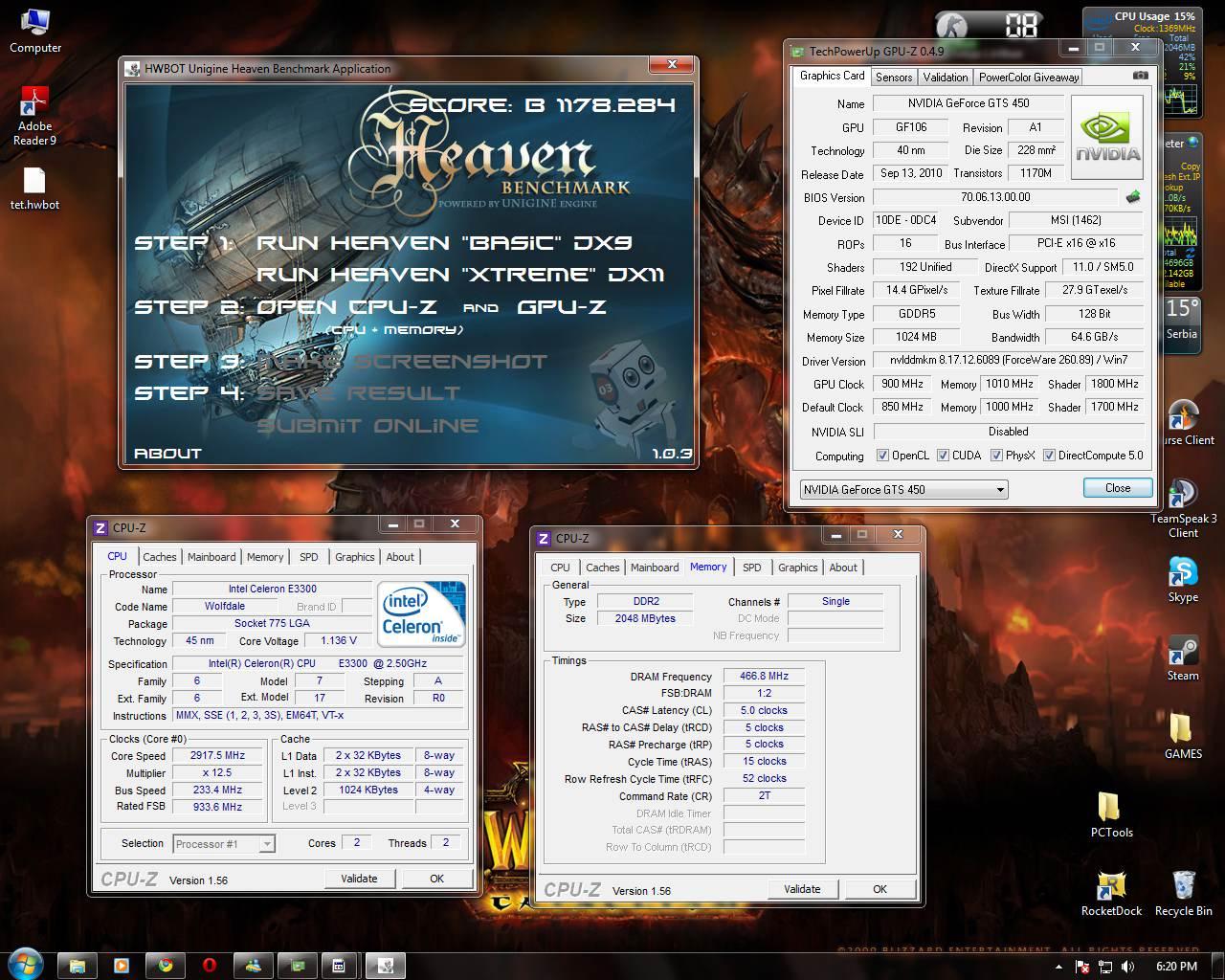1225x980 pixels.
Task: Open Mainboard tab in left CPU-Z window
Action: pos(212,557)
